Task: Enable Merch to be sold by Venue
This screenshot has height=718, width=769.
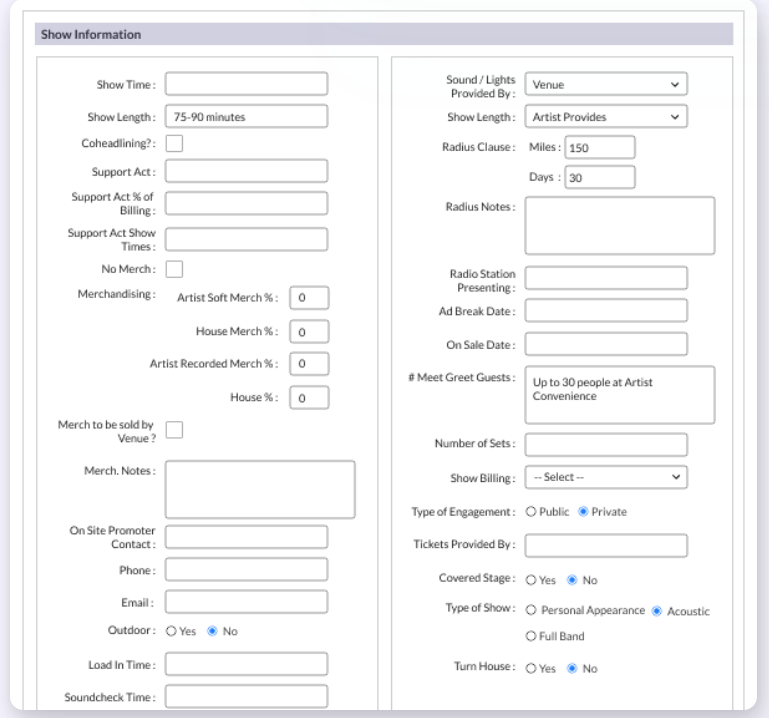Action: 174,430
